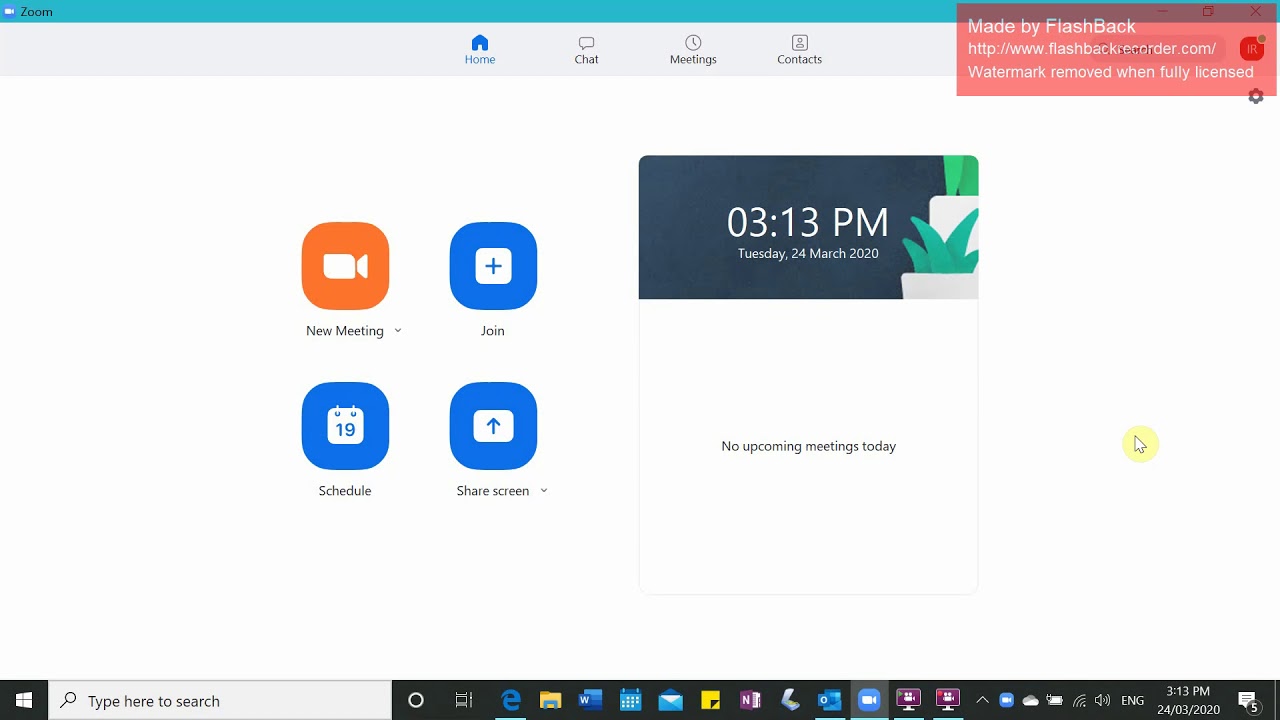1280x720 pixels.
Task: Open the Mail app from the taskbar
Action: tap(671, 701)
